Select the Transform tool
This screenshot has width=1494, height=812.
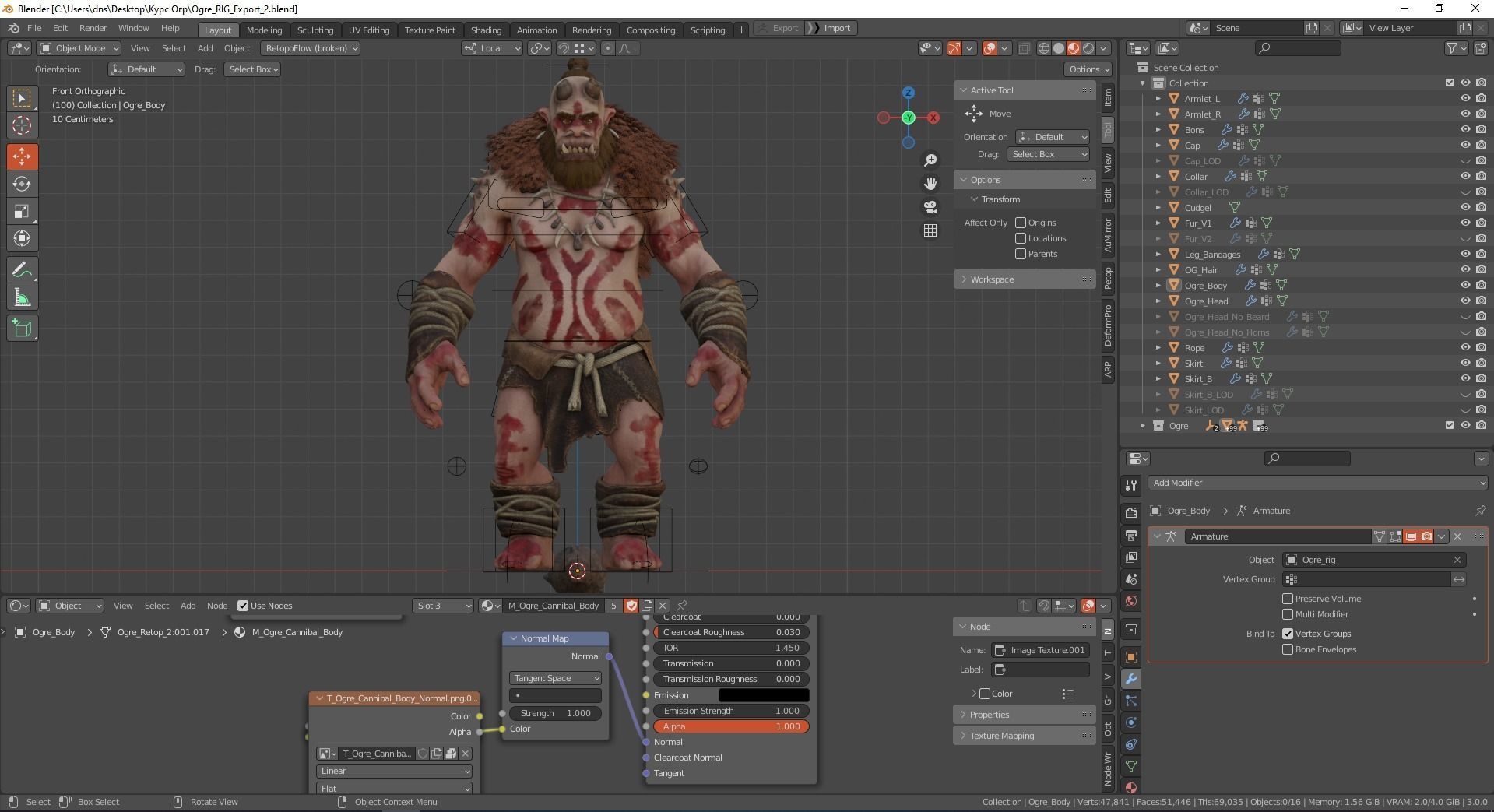22,238
